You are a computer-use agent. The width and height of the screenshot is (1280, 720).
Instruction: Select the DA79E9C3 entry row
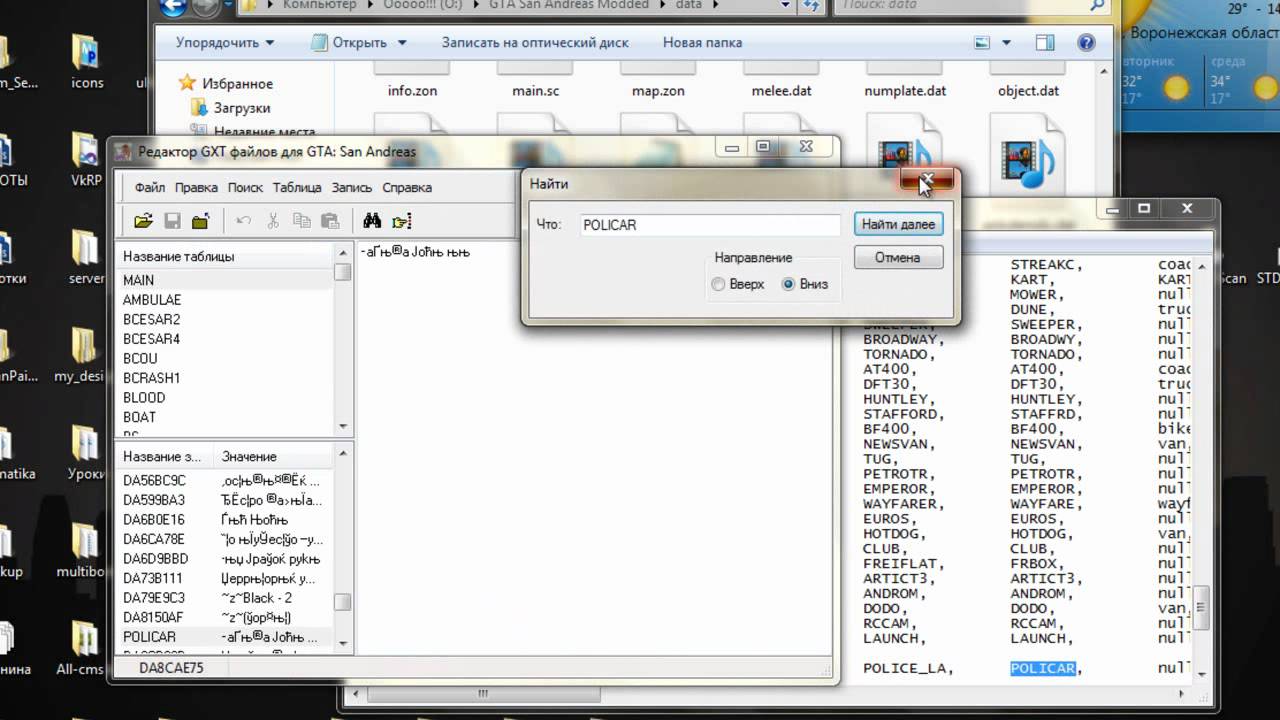(225, 597)
